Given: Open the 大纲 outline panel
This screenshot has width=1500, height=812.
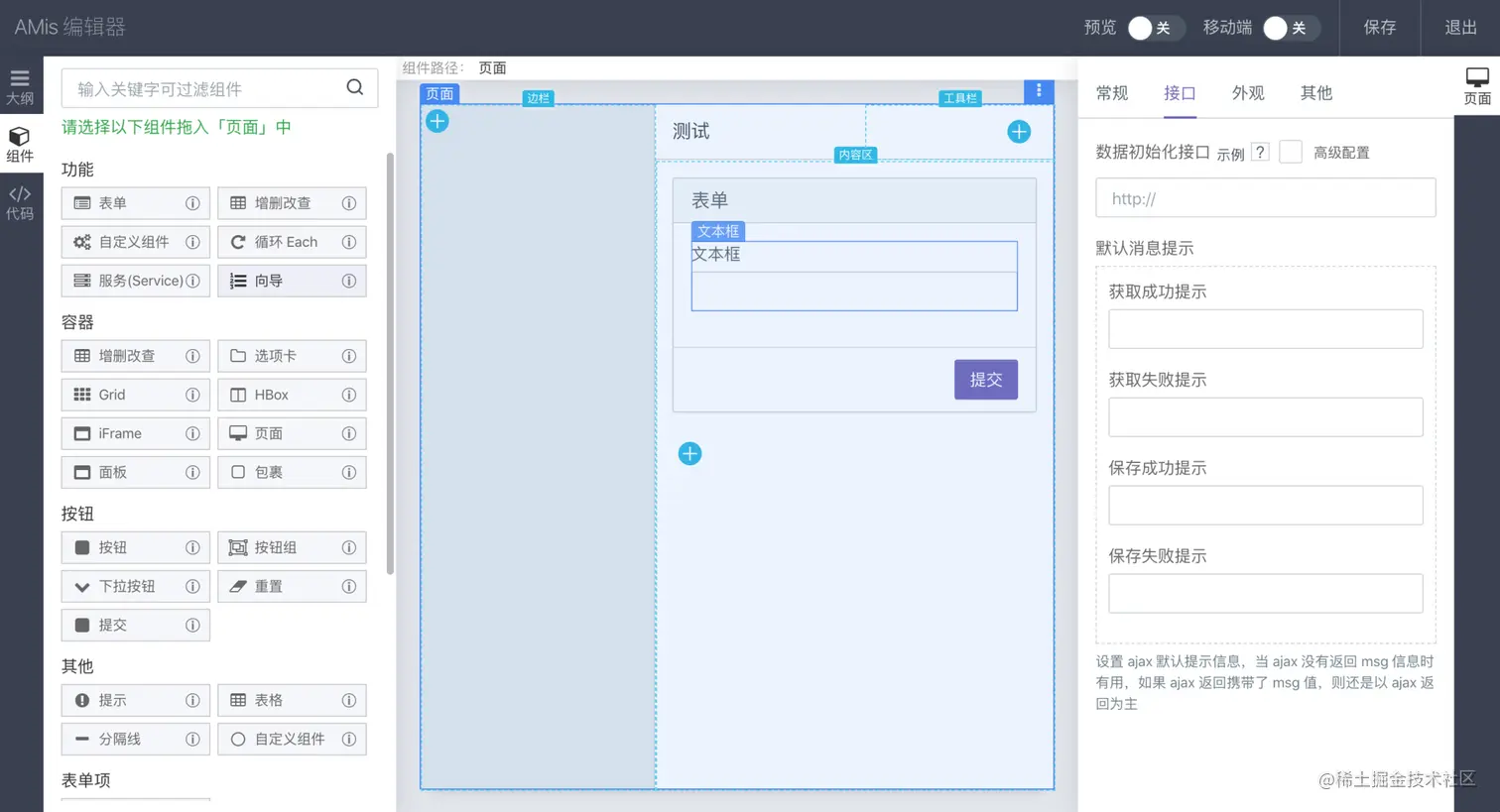Looking at the screenshot, I should tap(22, 85).
